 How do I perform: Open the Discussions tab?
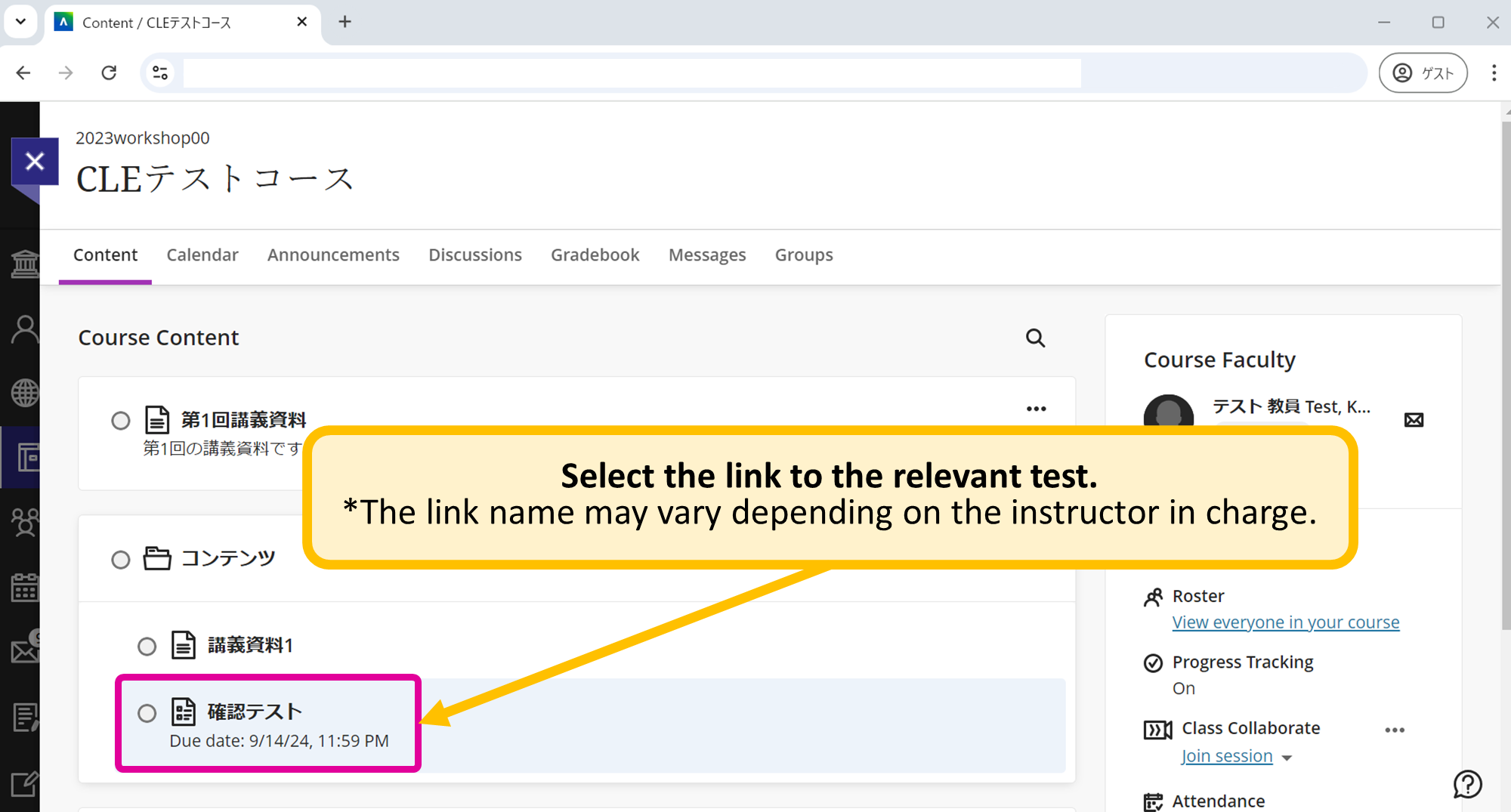pyautogui.click(x=475, y=255)
